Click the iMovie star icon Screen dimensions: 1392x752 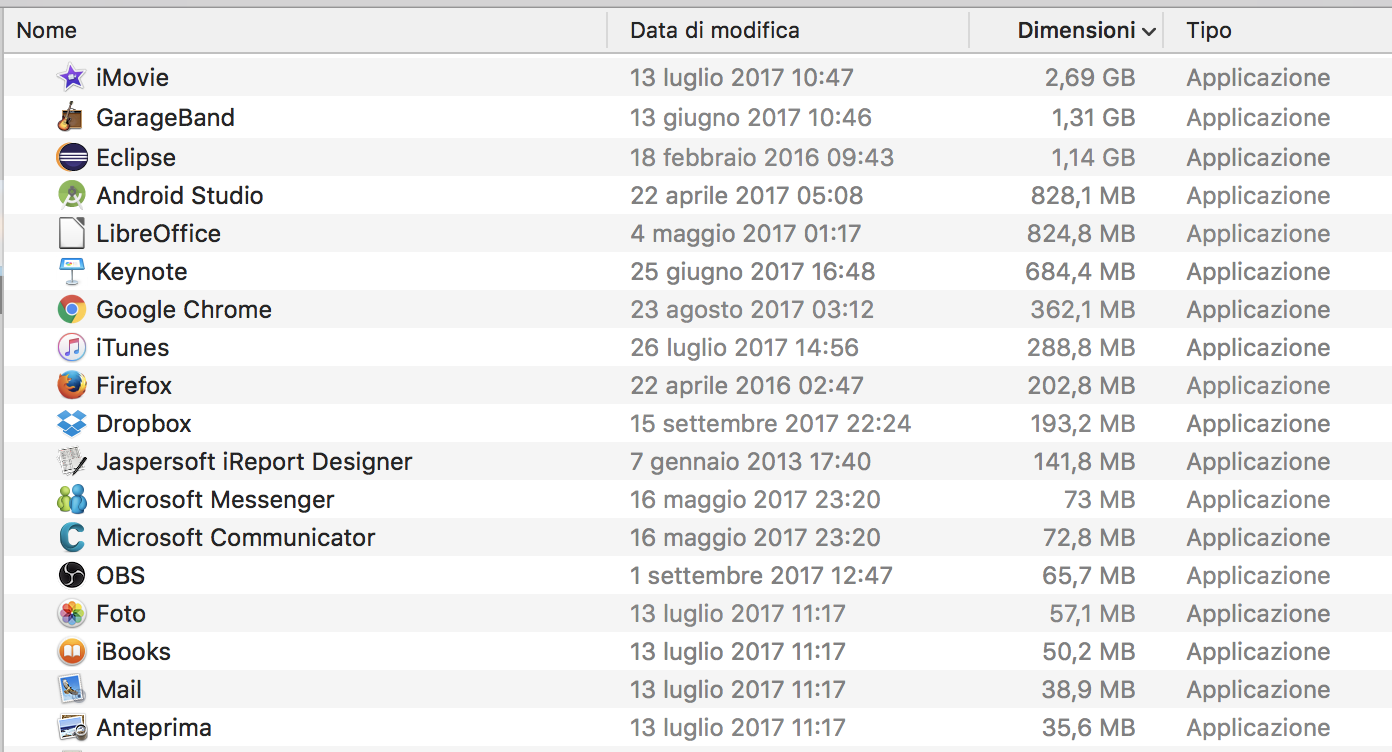[x=71, y=77]
